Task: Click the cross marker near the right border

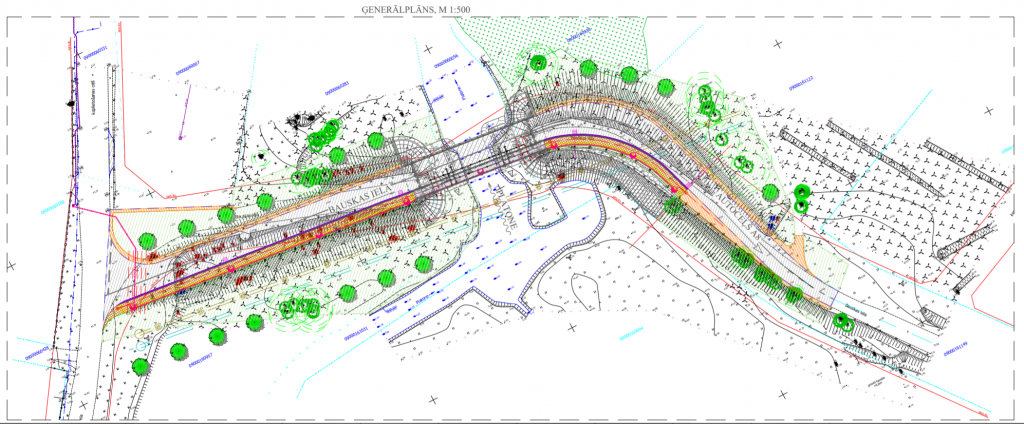Action: [x=989, y=109]
